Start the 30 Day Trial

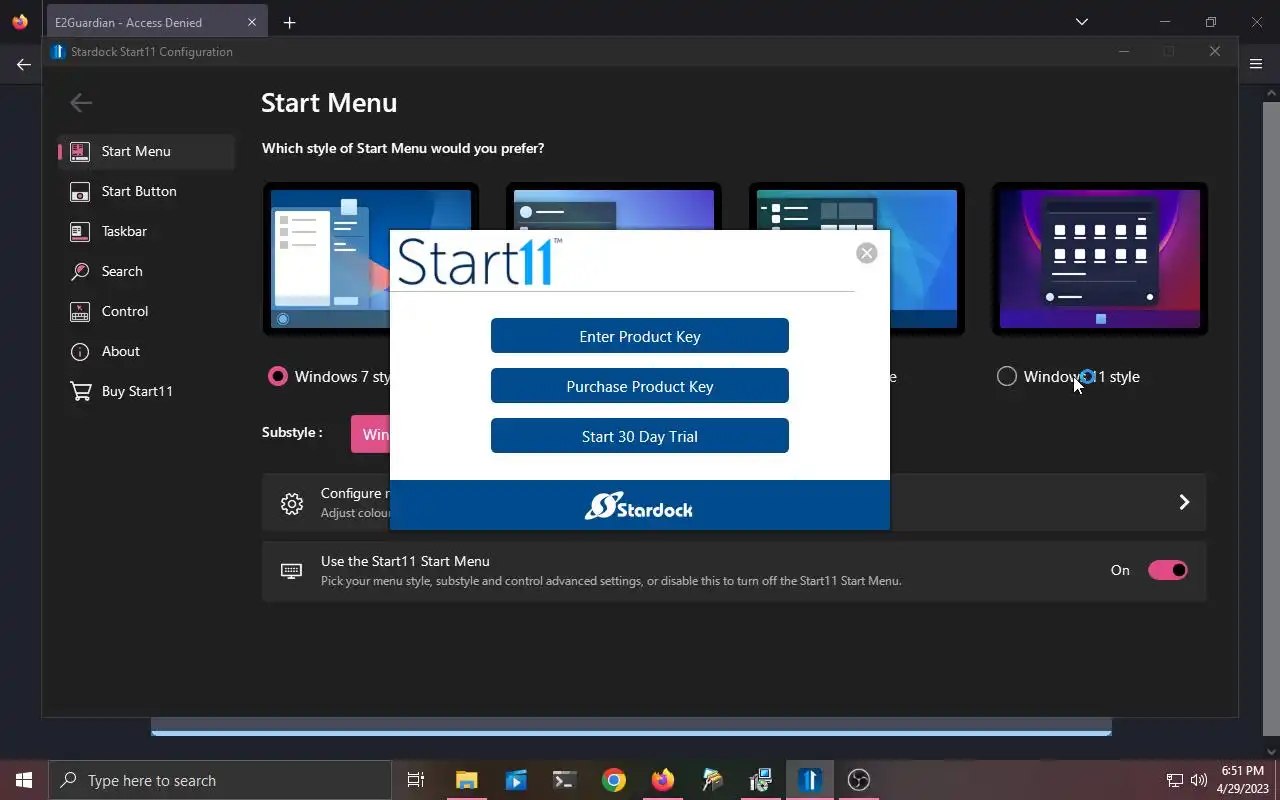pos(640,436)
